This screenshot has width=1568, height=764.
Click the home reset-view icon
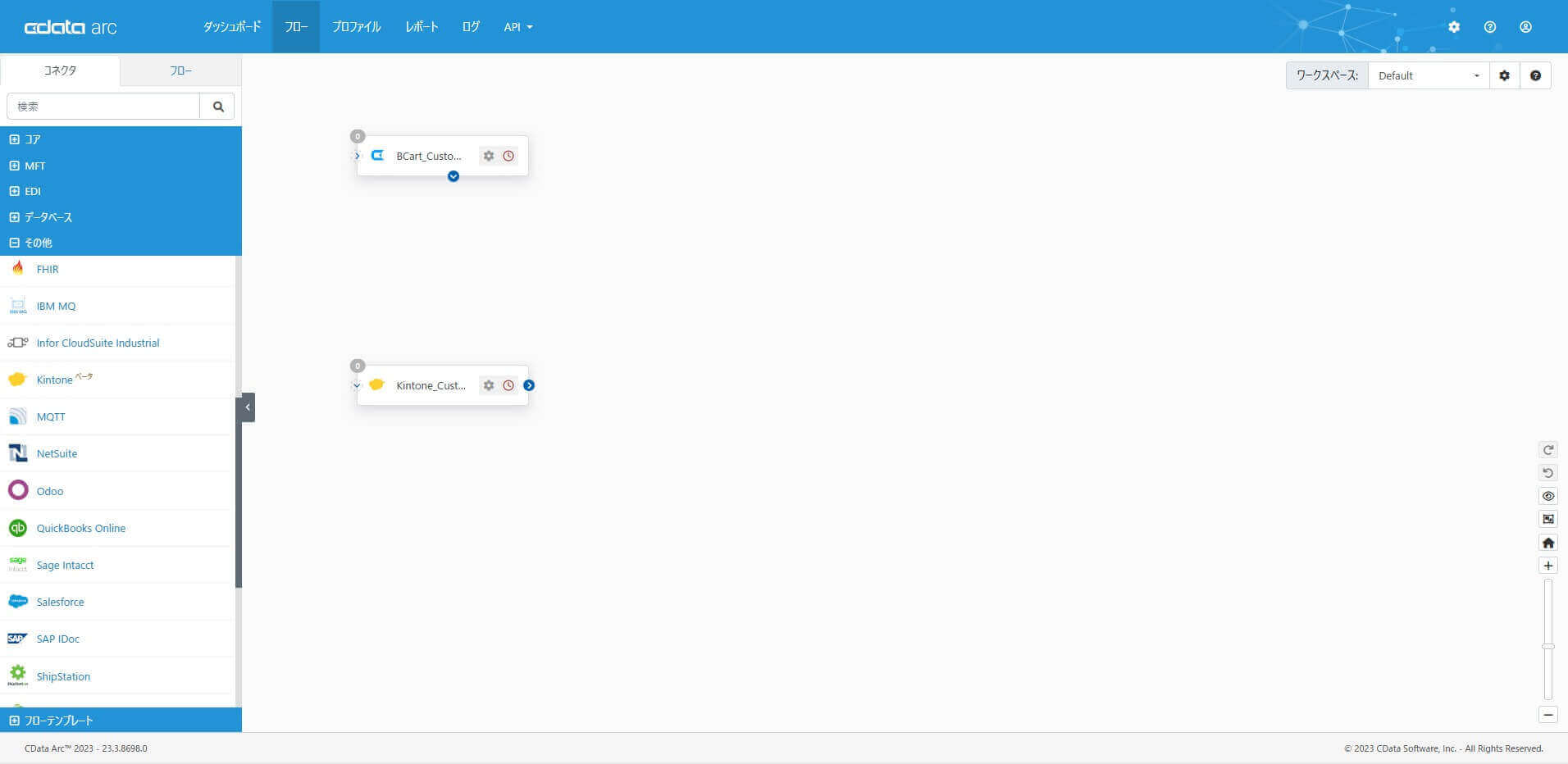1548,543
